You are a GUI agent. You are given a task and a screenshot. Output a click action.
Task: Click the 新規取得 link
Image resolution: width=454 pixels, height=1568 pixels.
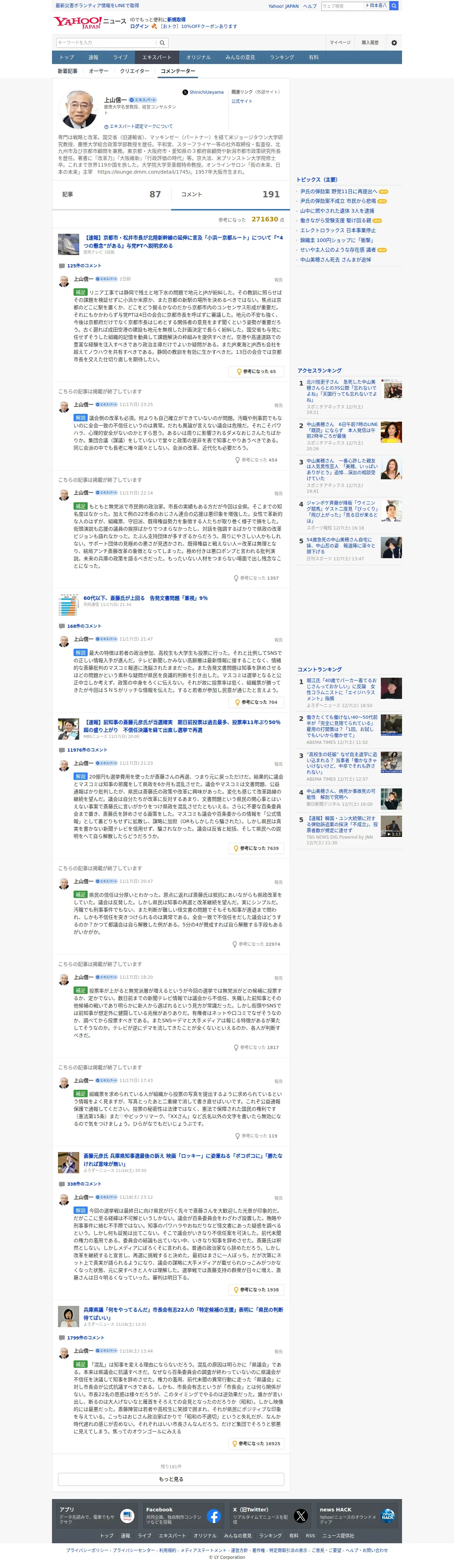176,19
